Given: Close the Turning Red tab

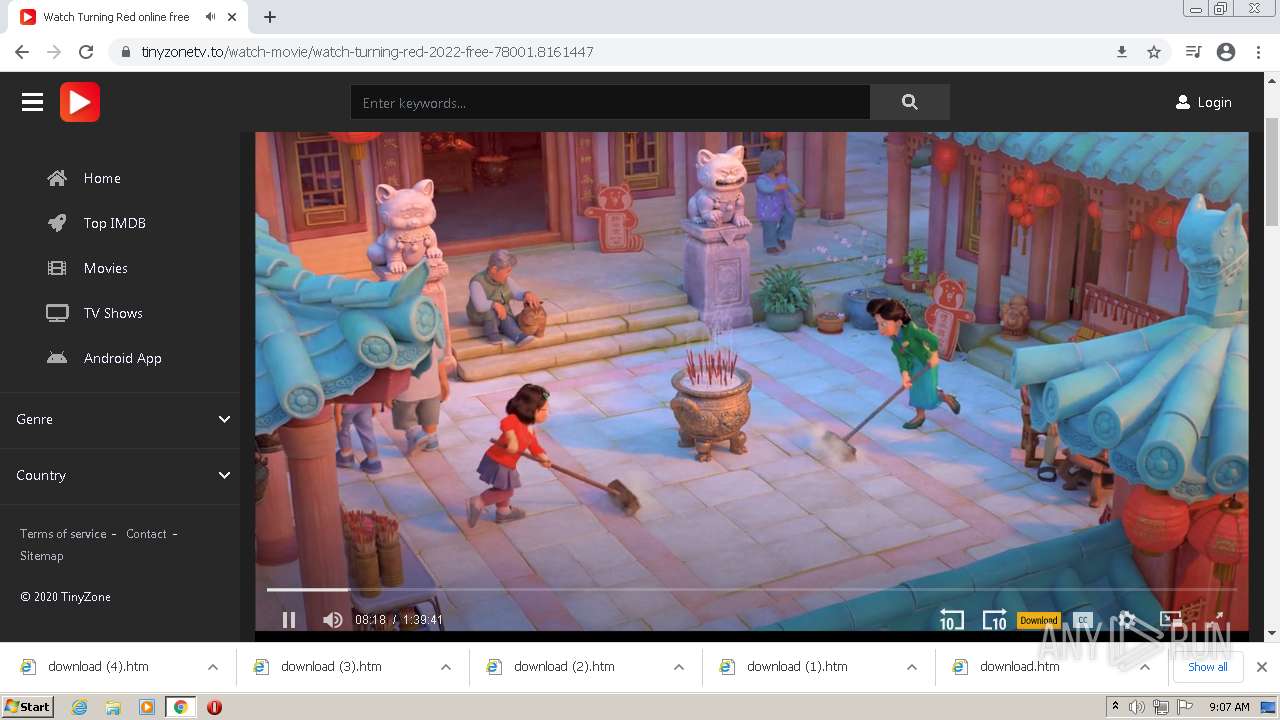Looking at the screenshot, I should (x=232, y=17).
